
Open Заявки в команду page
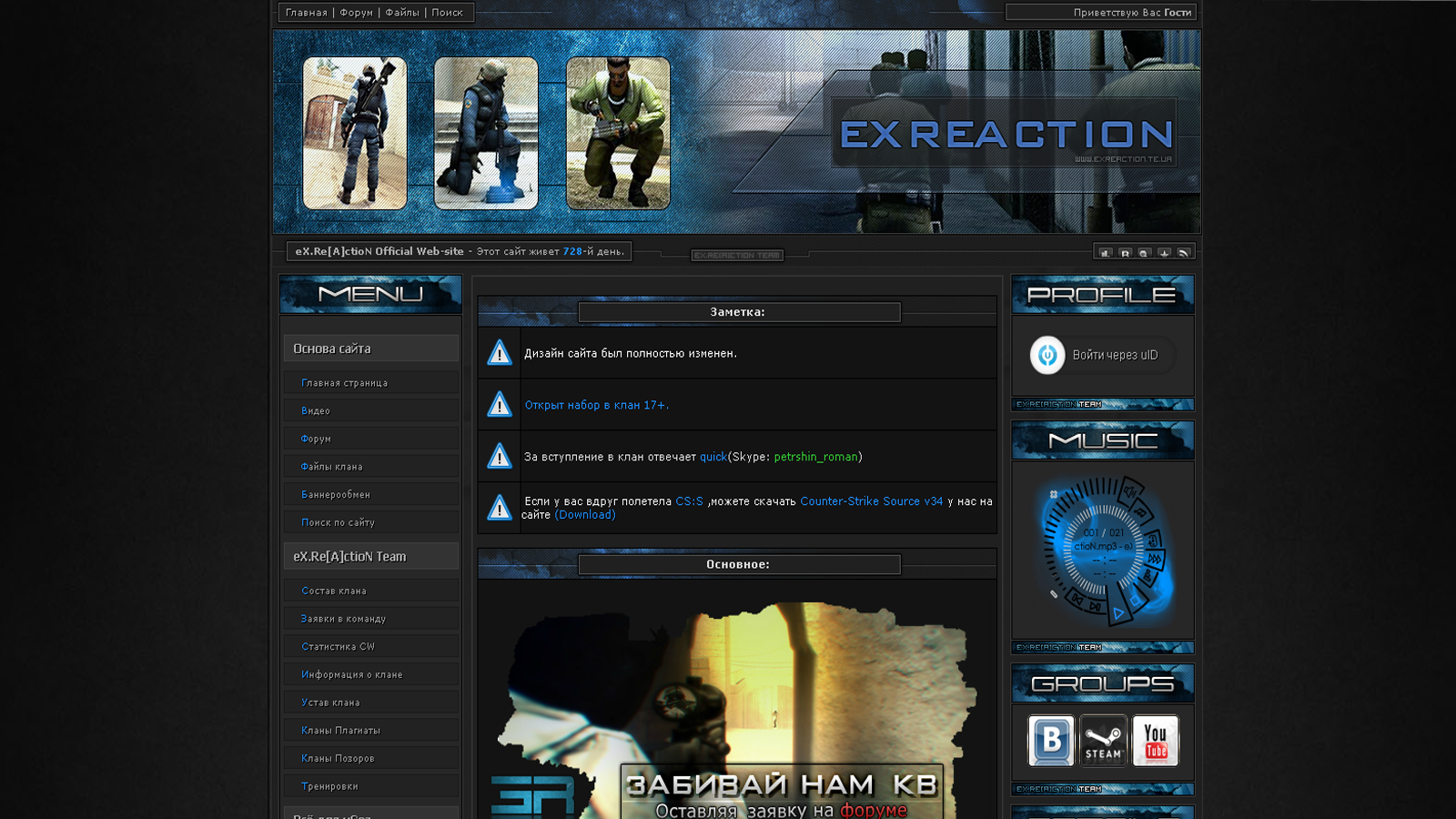click(371, 619)
